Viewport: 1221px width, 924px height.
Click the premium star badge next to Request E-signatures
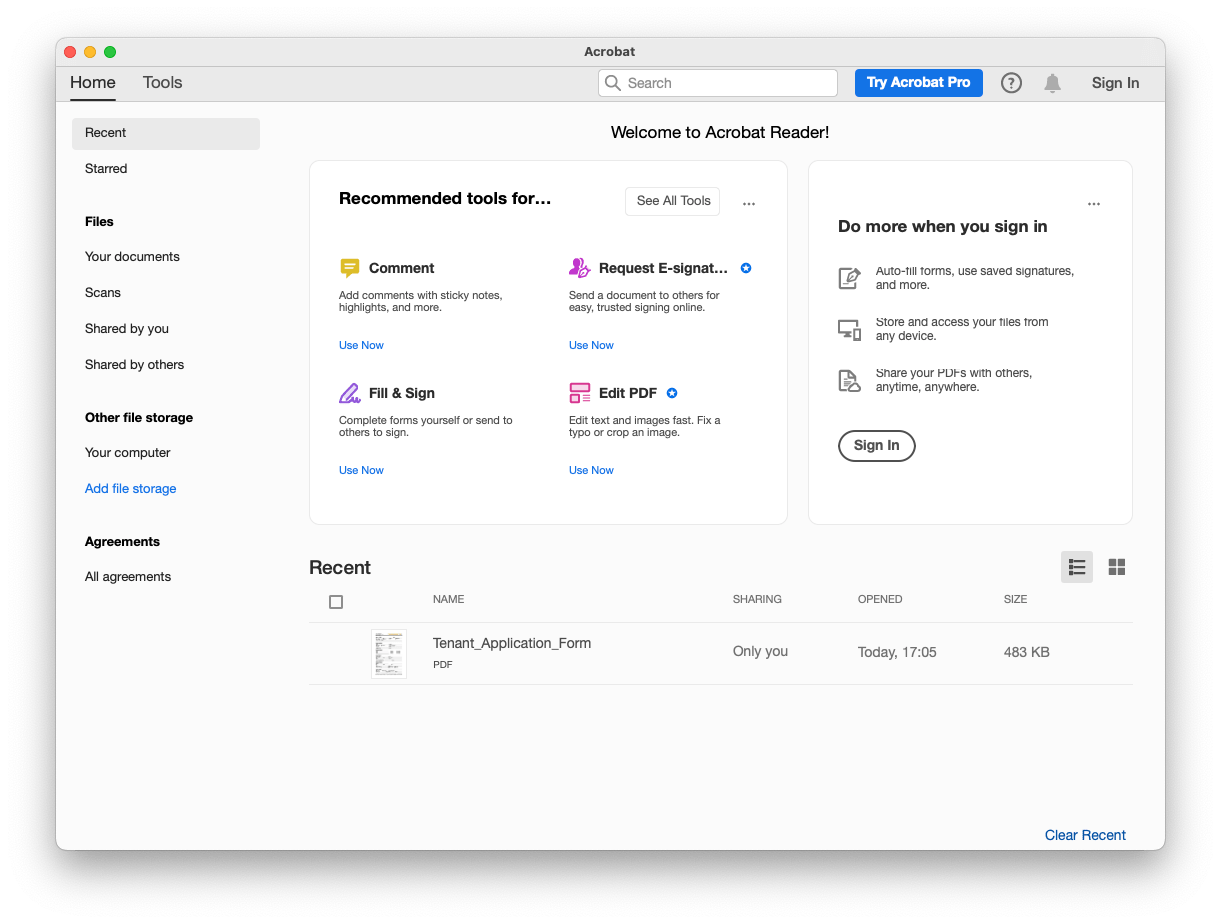click(x=746, y=268)
